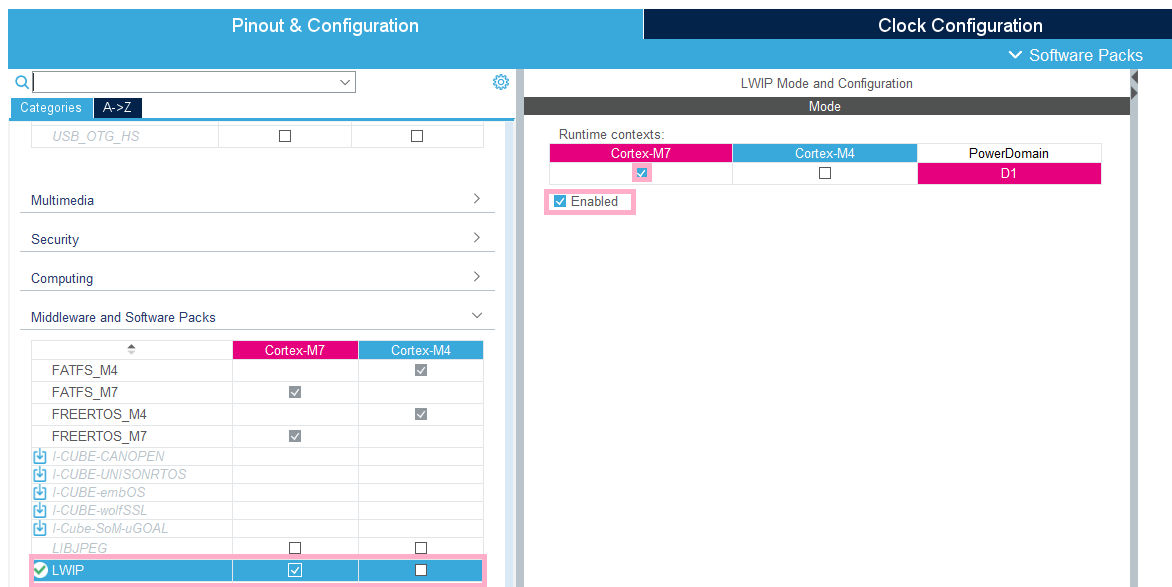Toggle LIBJPEG Cortex-M4 checkbox
The image size is (1172, 587).
[421, 548]
